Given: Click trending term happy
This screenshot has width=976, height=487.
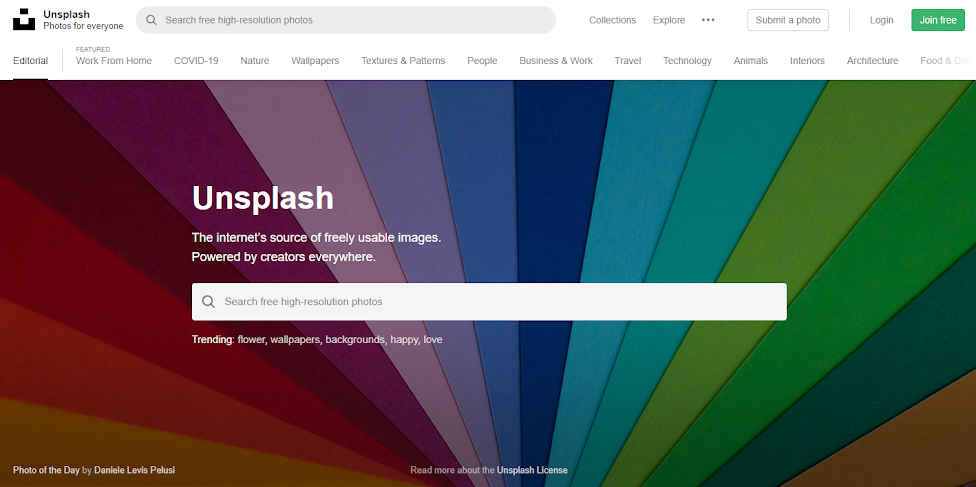Looking at the screenshot, I should (x=404, y=340).
